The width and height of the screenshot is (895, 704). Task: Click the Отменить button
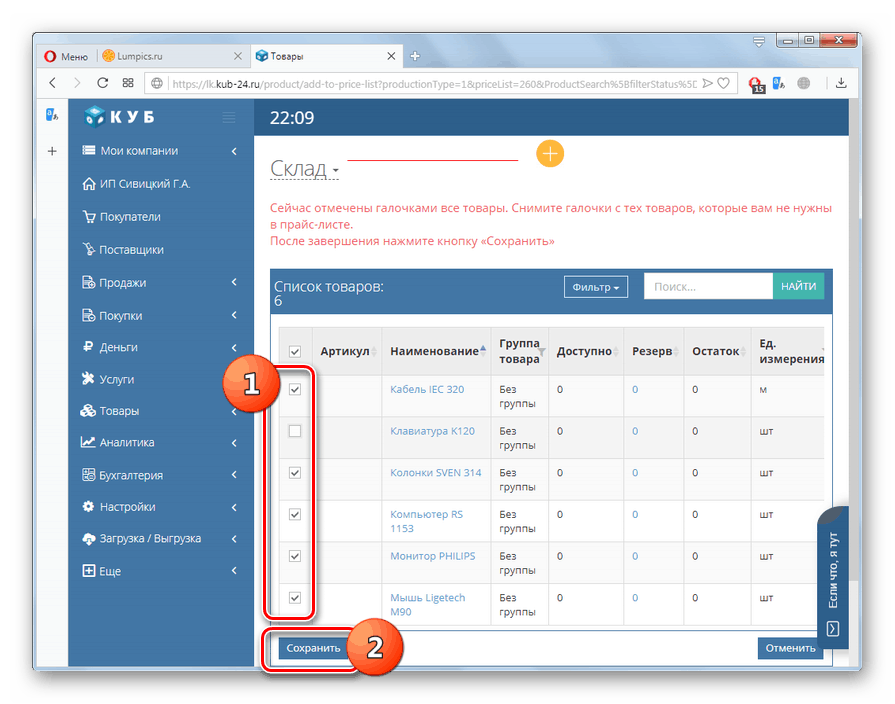(791, 648)
